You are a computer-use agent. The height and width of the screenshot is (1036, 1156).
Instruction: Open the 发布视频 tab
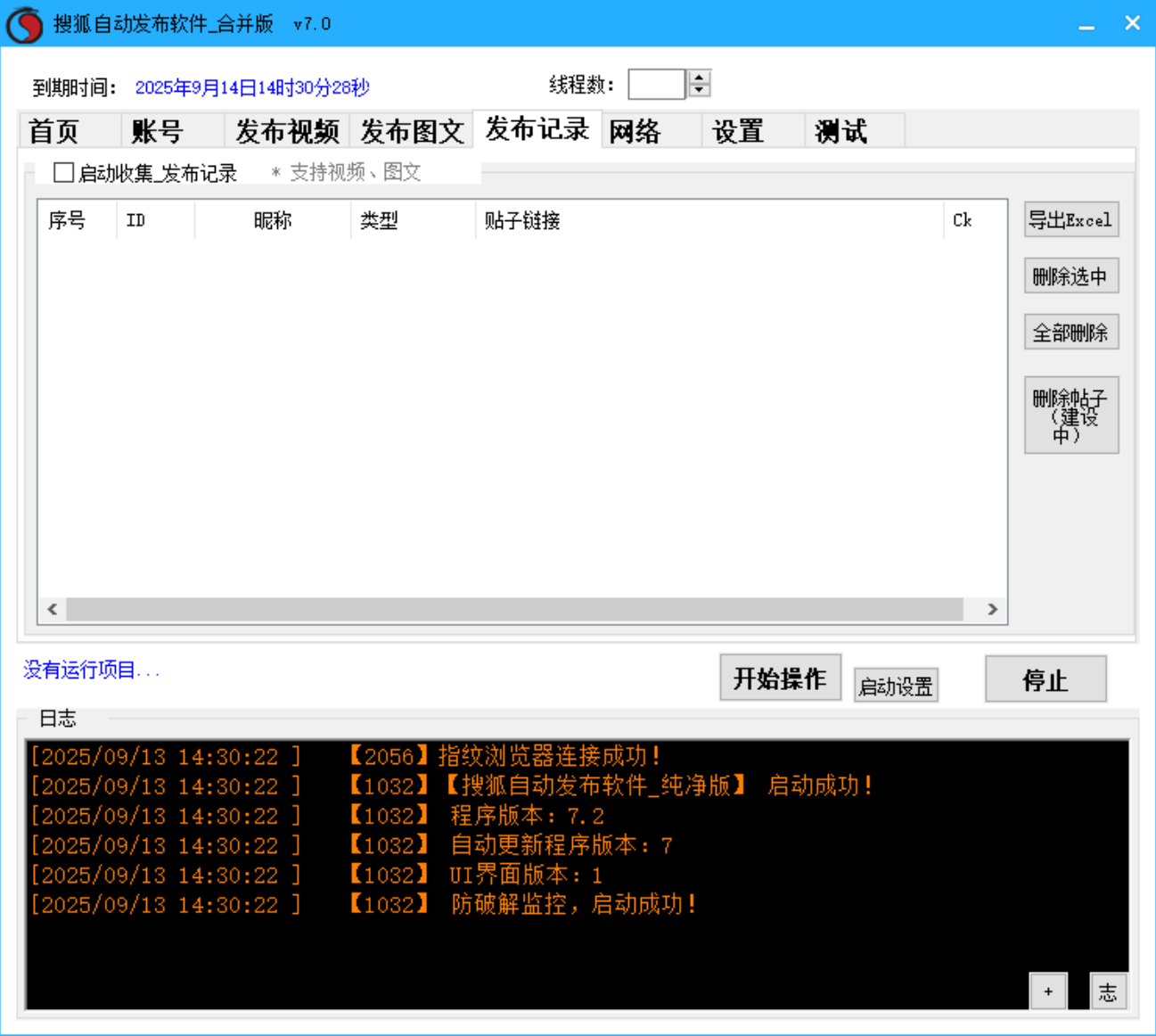287,131
